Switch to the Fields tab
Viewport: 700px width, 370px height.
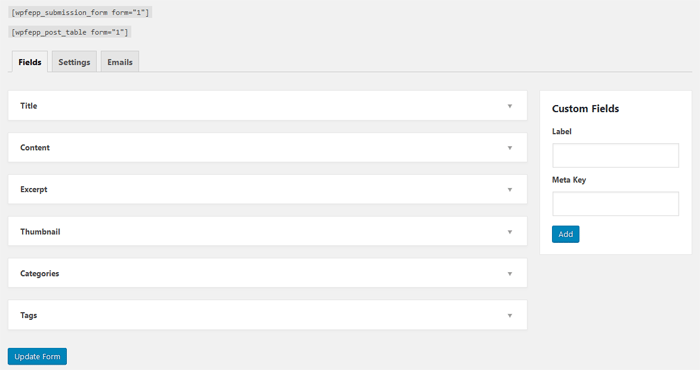[x=30, y=62]
